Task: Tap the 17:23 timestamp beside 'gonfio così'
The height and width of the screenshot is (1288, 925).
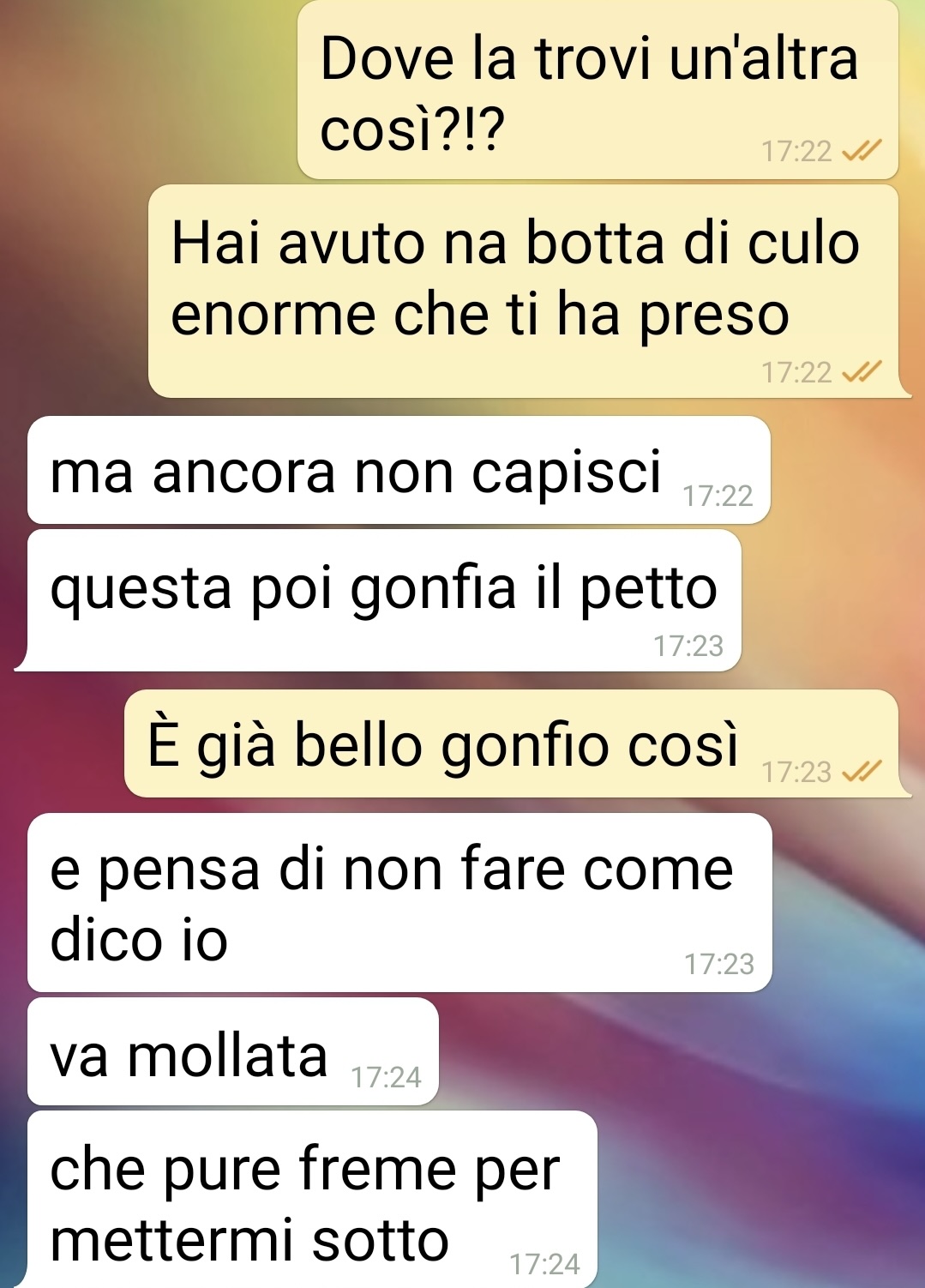Action: (796, 773)
